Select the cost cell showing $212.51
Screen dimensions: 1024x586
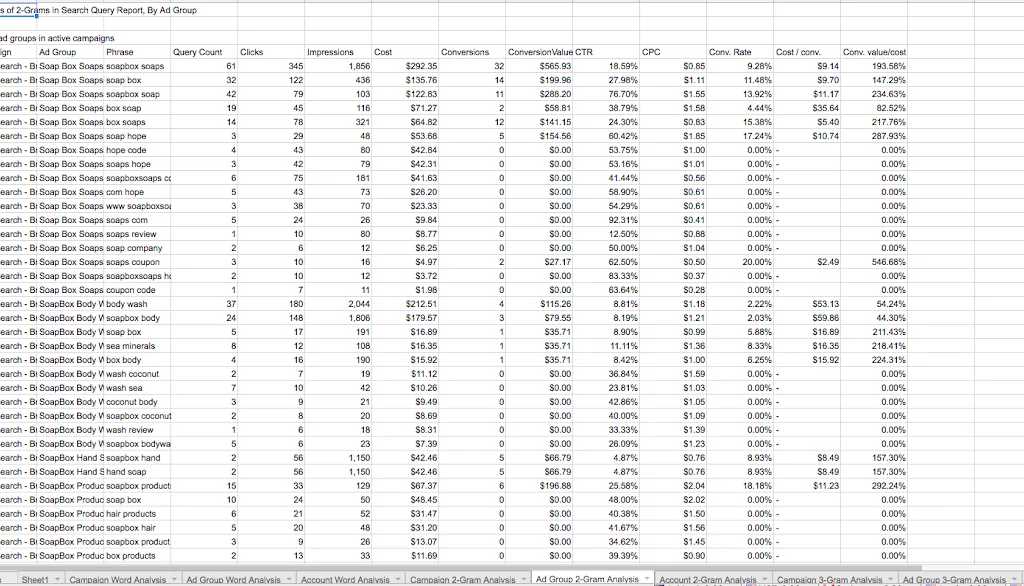click(x=405, y=304)
